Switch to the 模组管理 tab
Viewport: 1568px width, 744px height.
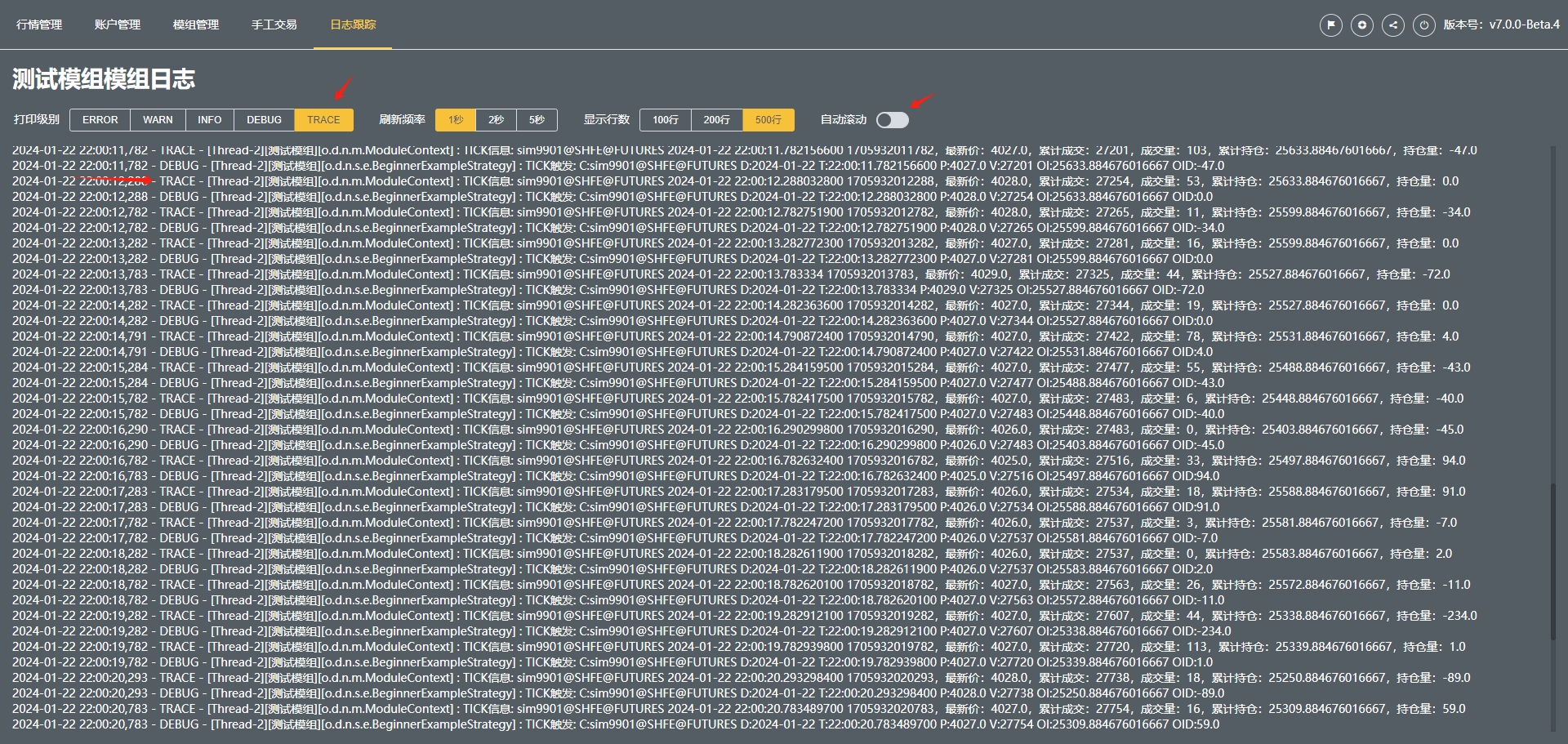click(x=196, y=25)
